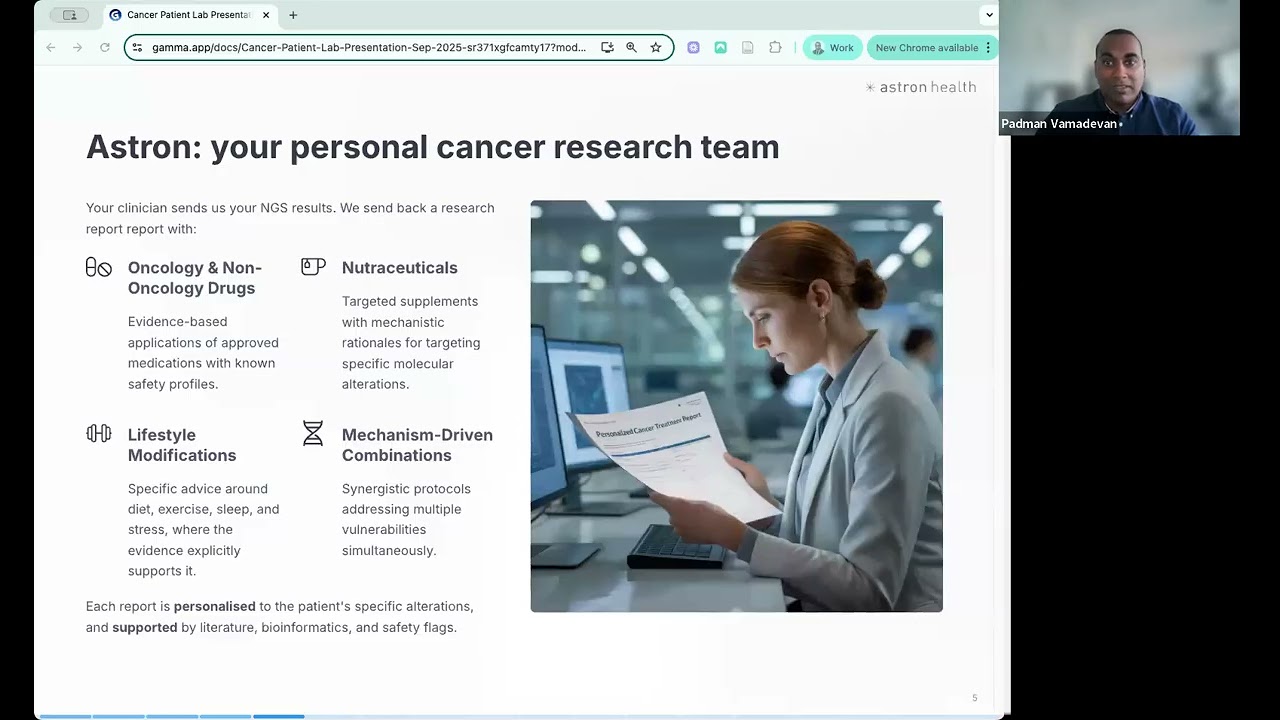Click the 'Evidence-based applications' paragraph
Image resolution: width=1280 pixels, height=720 pixels.
(203, 353)
